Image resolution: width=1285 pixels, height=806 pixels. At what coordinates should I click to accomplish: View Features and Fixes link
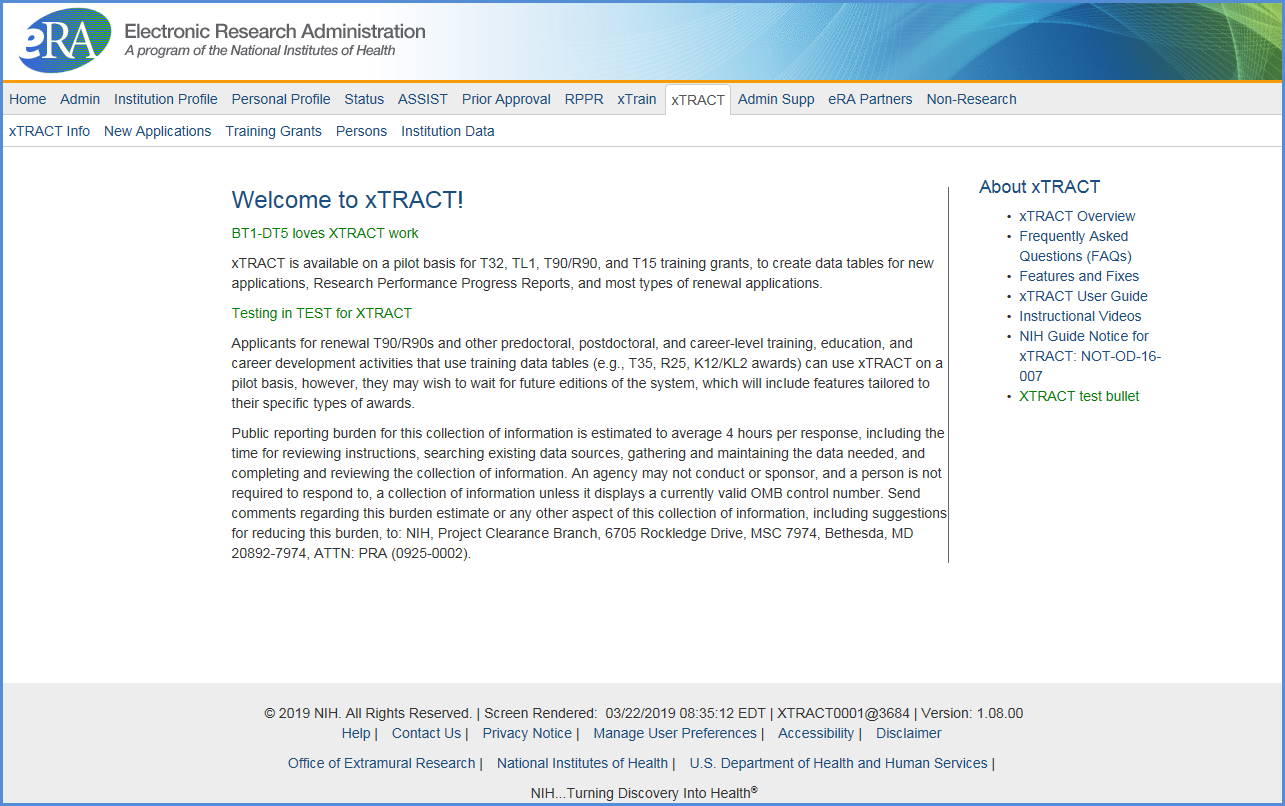[x=1079, y=276]
